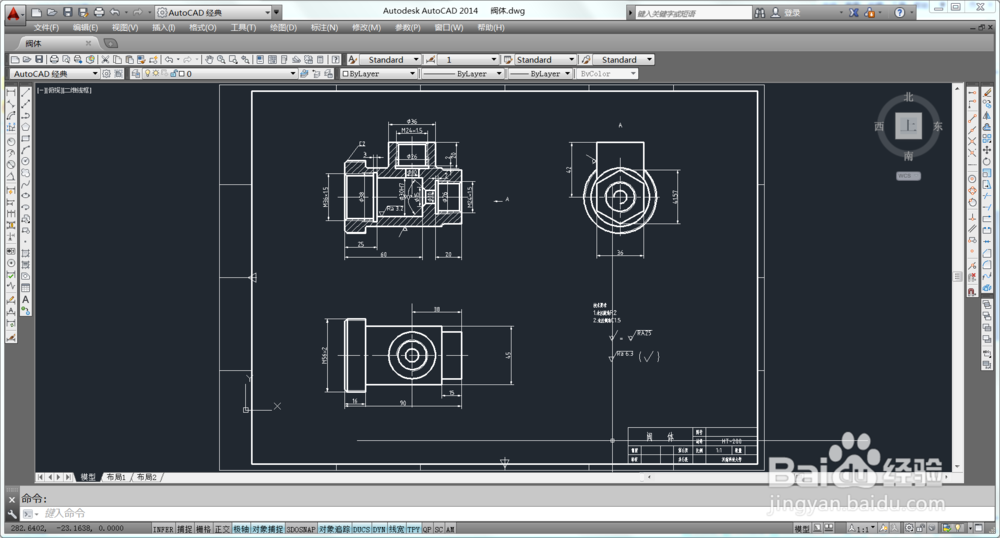1000x538 pixels.
Task: Switch to the 模型 model tab
Action: (x=88, y=477)
